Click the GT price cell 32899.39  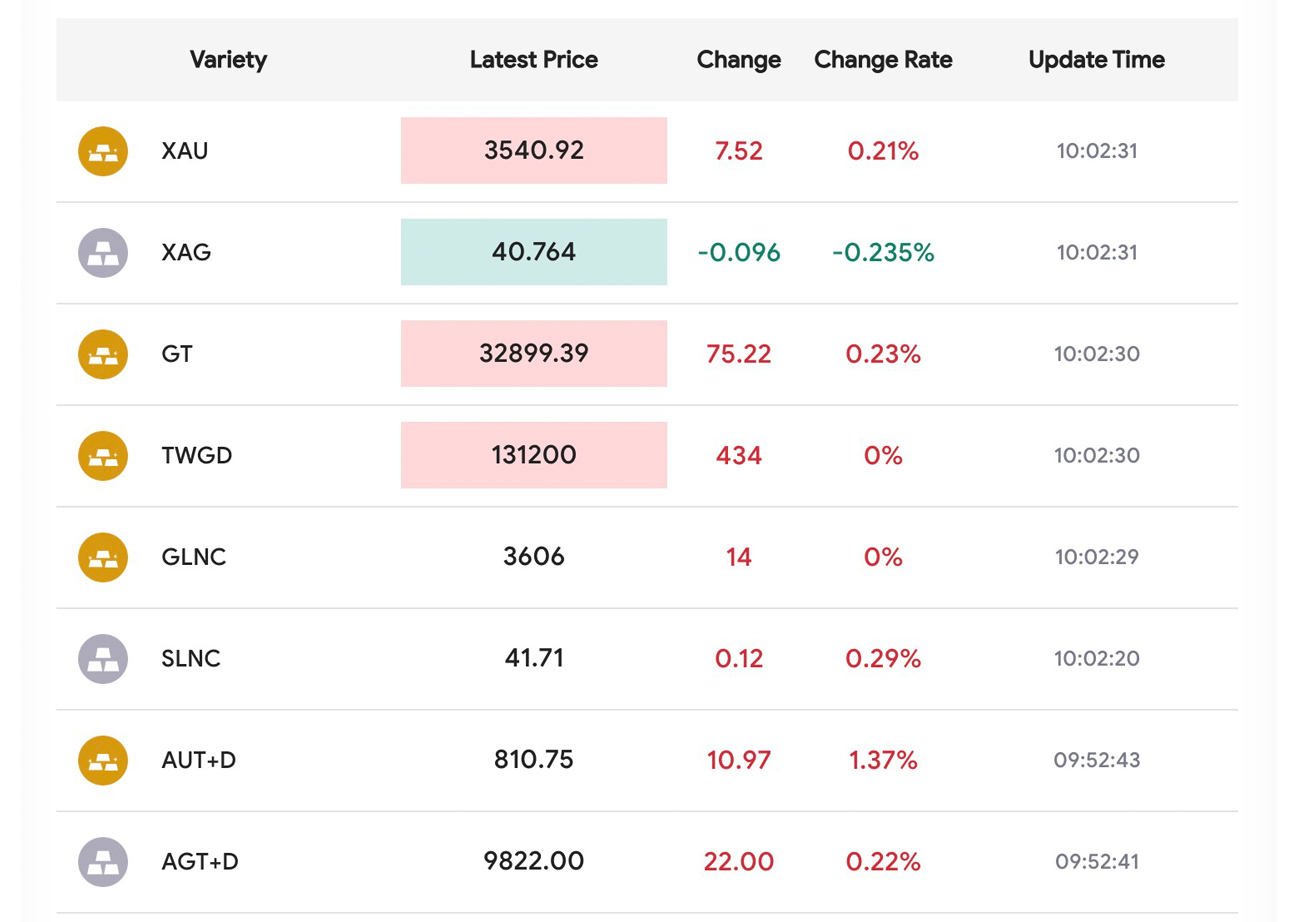pyautogui.click(x=534, y=354)
